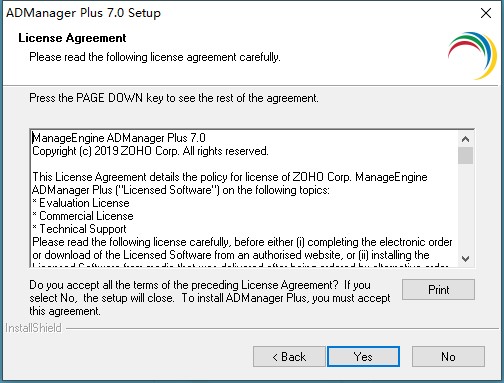Click the Copyright 2019 ZOHO Corp line
The width and height of the screenshot is (504, 383).
pyautogui.click(x=150, y=151)
